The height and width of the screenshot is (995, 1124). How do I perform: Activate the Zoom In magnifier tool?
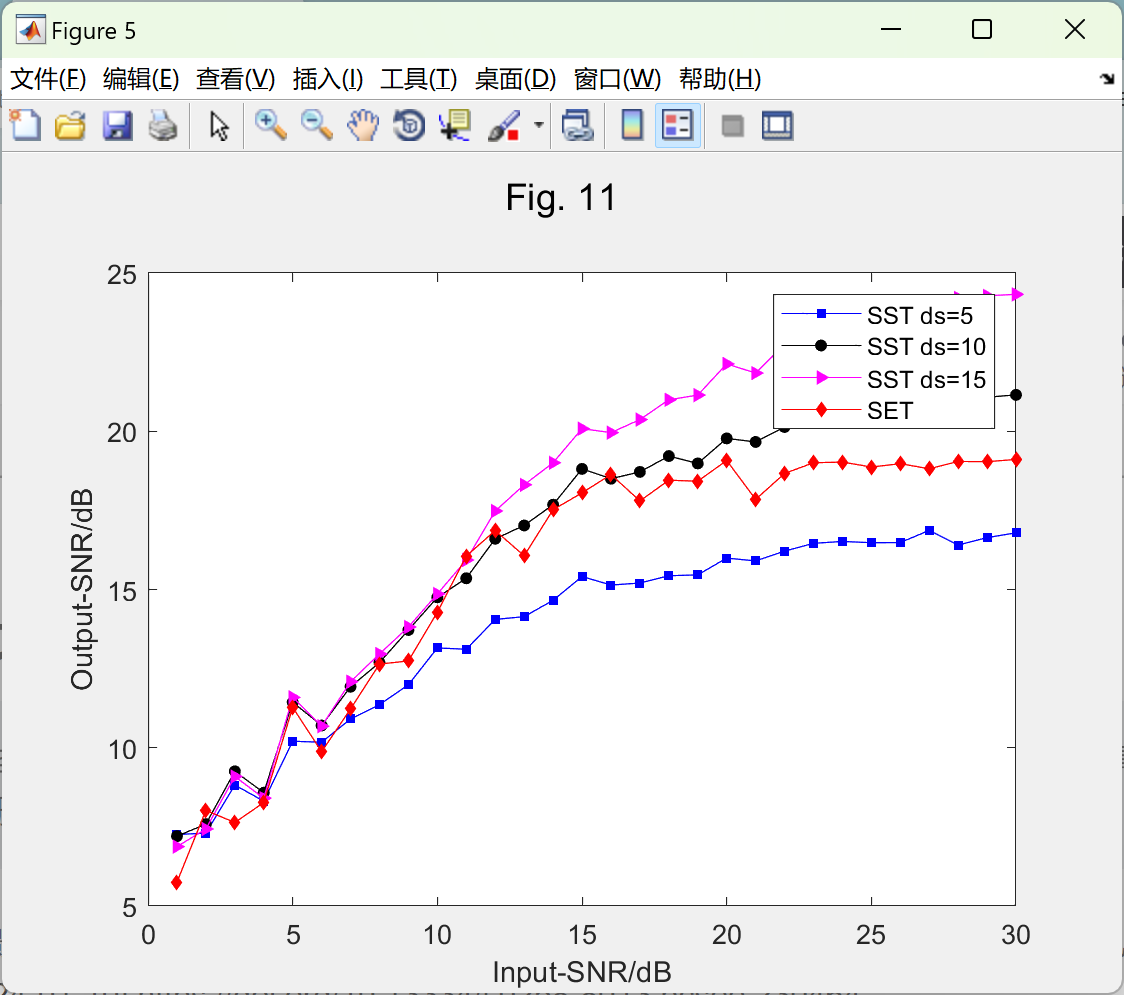pyautogui.click(x=270, y=125)
